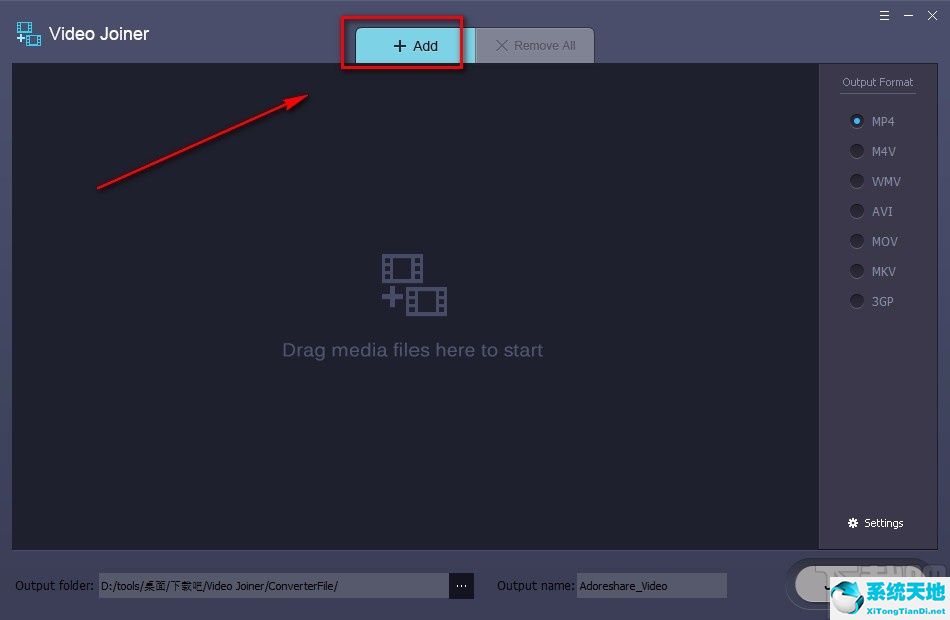Close the Video Joiner window
950x620 pixels.
tap(933, 15)
